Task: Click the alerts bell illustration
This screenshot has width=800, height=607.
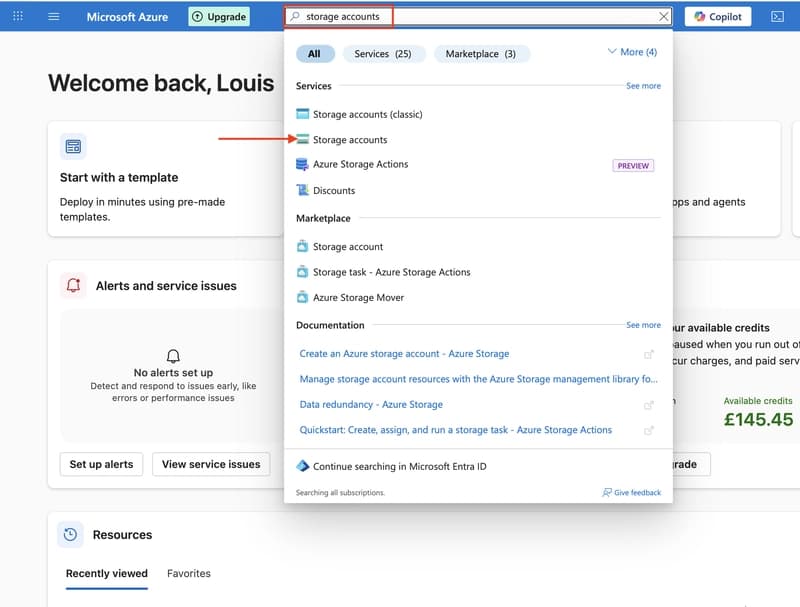Action: click(x=171, y=356)
